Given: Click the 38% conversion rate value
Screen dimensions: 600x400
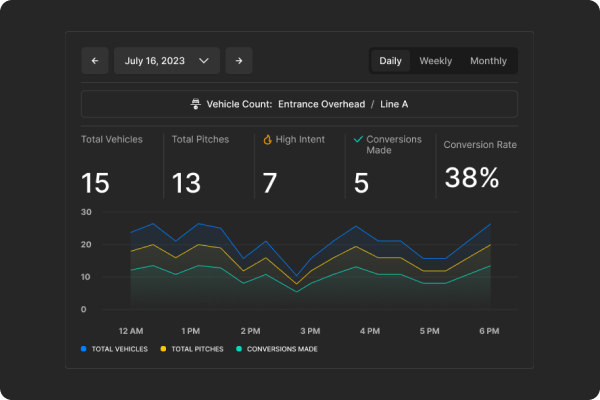Looking at the screenshot, I should pos(472,178).
